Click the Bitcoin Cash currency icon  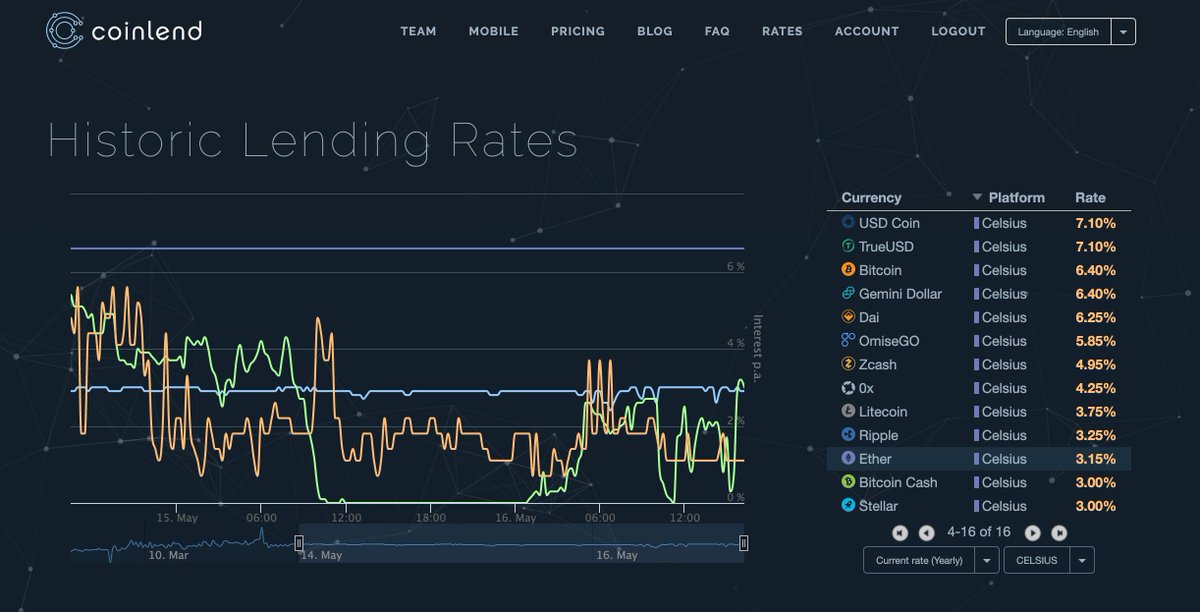[848, 482]
